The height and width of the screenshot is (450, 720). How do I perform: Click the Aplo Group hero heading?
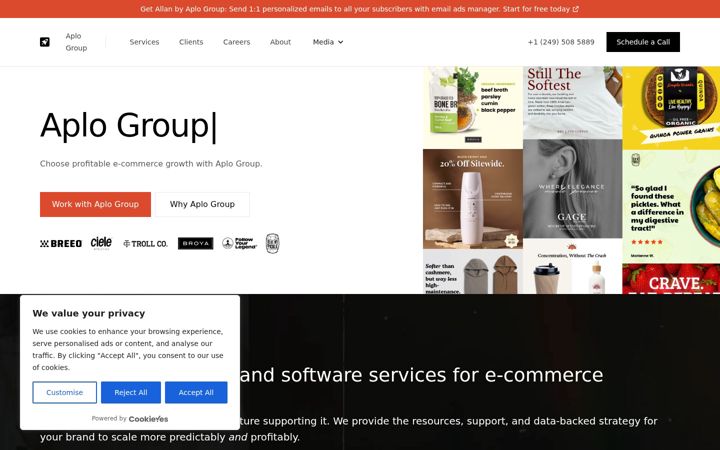point(128,125)
